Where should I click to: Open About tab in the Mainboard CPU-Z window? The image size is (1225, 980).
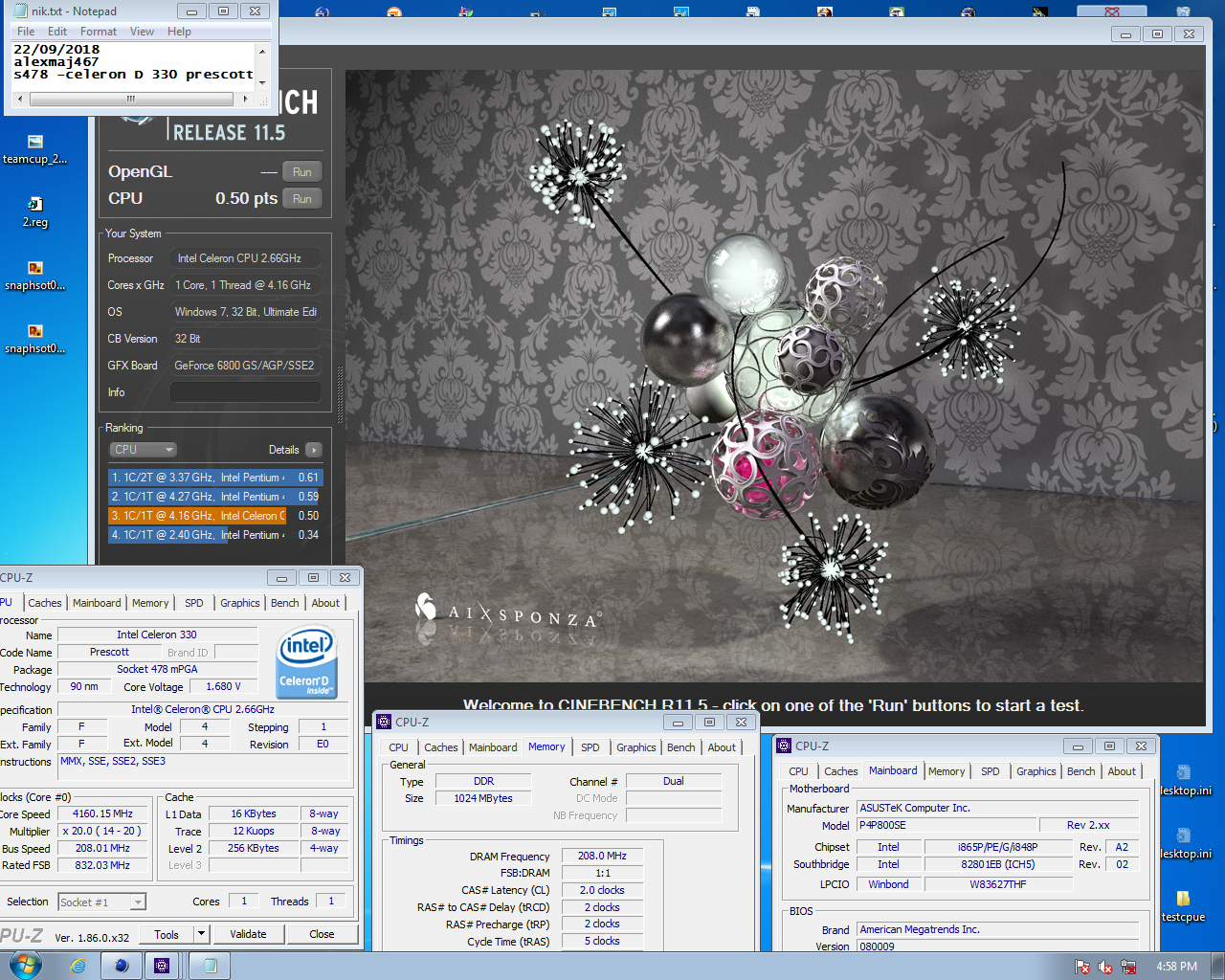click(1122, 771)
